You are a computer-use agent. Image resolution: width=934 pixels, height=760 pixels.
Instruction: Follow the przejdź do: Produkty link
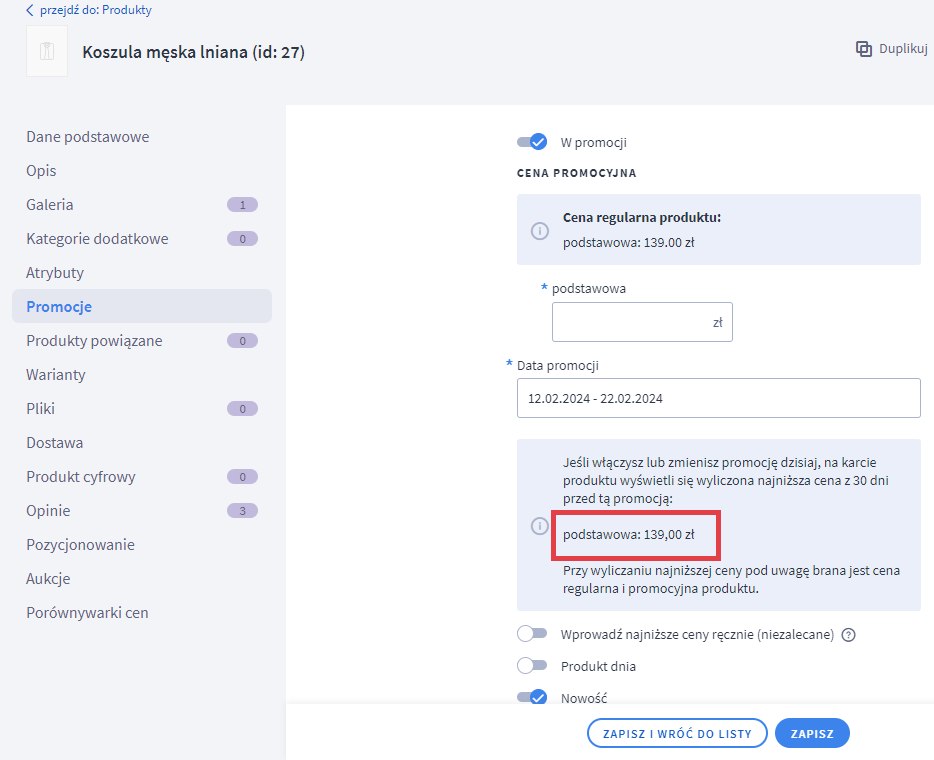coord(96,10)
